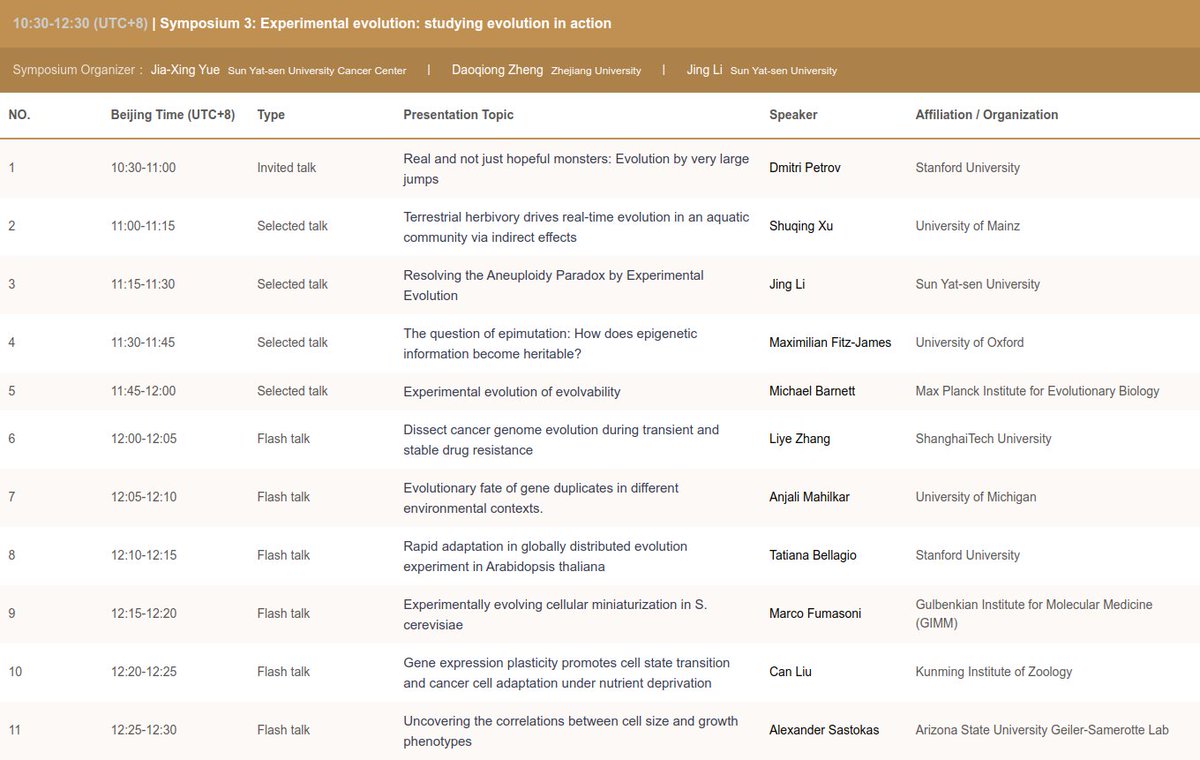Select the 12:20-12:25 time cell
Viewport: 1200px width, 760px height.
[x=143, y=671]
